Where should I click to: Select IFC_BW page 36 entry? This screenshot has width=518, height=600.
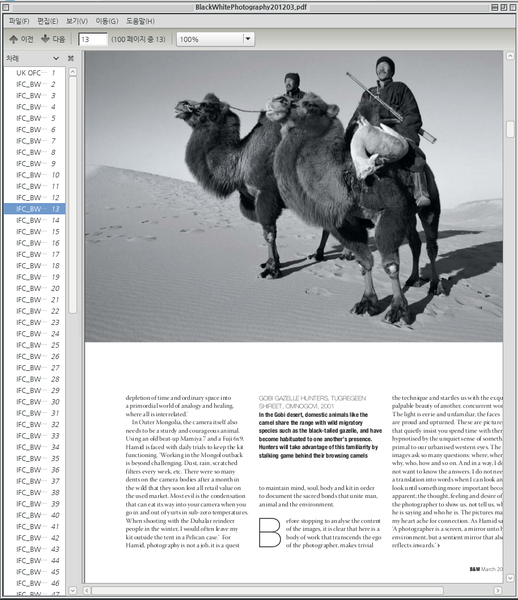(35, 470)
